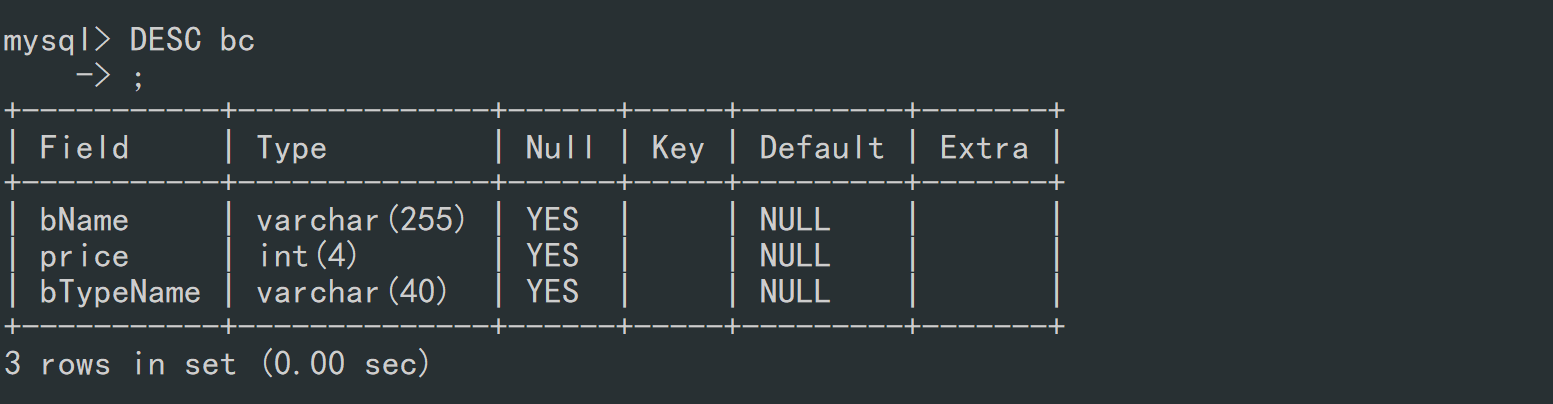Click the Type column header
1553x404 pixels.
[x=292, y=148]
